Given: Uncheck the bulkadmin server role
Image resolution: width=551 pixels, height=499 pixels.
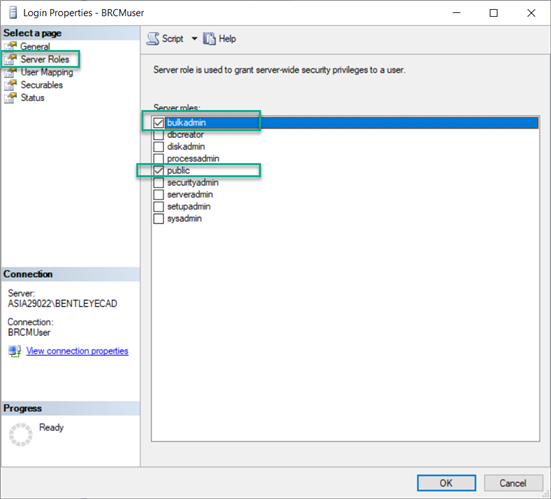Looking at the screenshot, I should (158, 123).
